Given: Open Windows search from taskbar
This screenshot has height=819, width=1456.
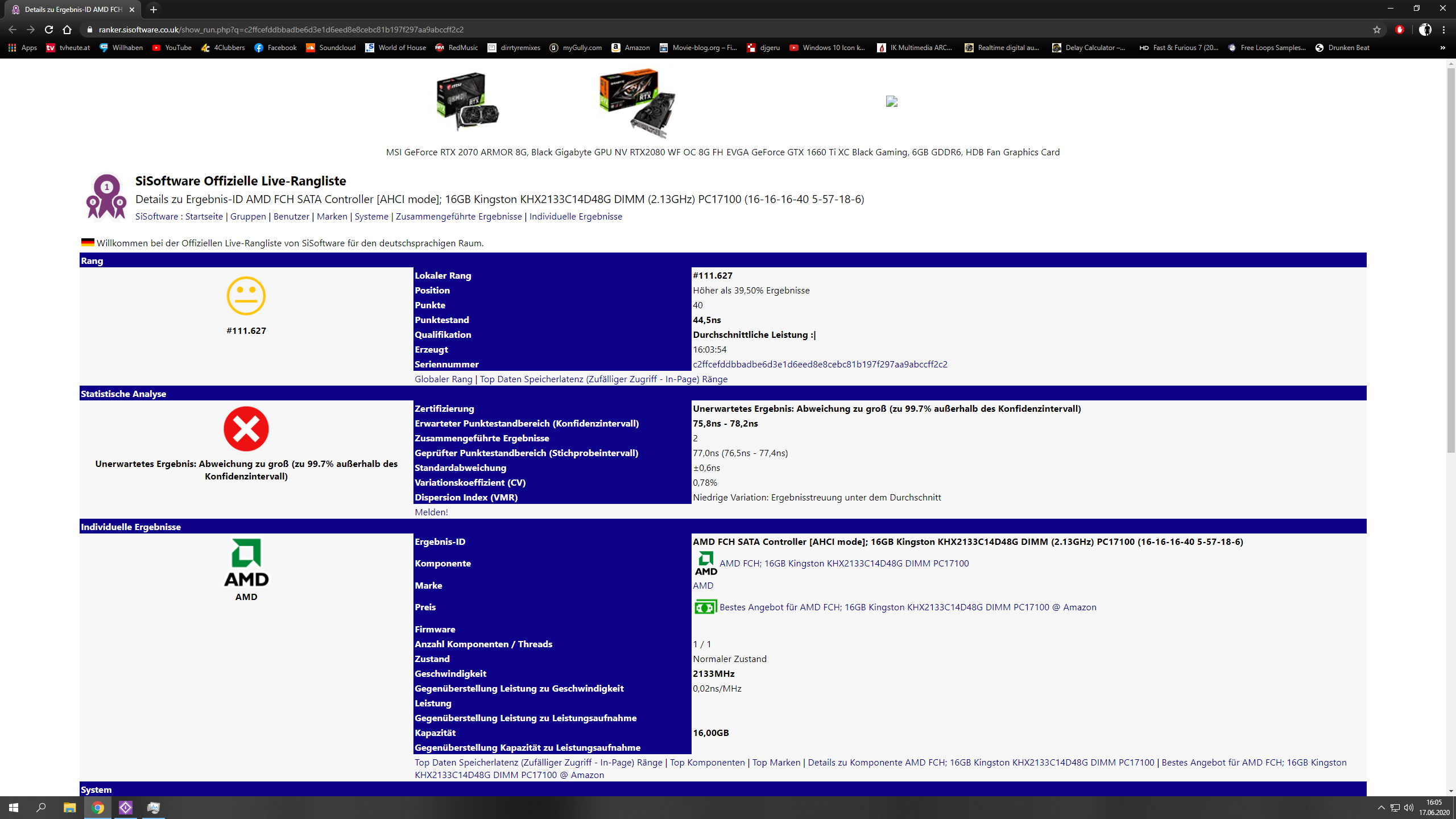Looking at the screenshot, I should click(x=41, y=808).
